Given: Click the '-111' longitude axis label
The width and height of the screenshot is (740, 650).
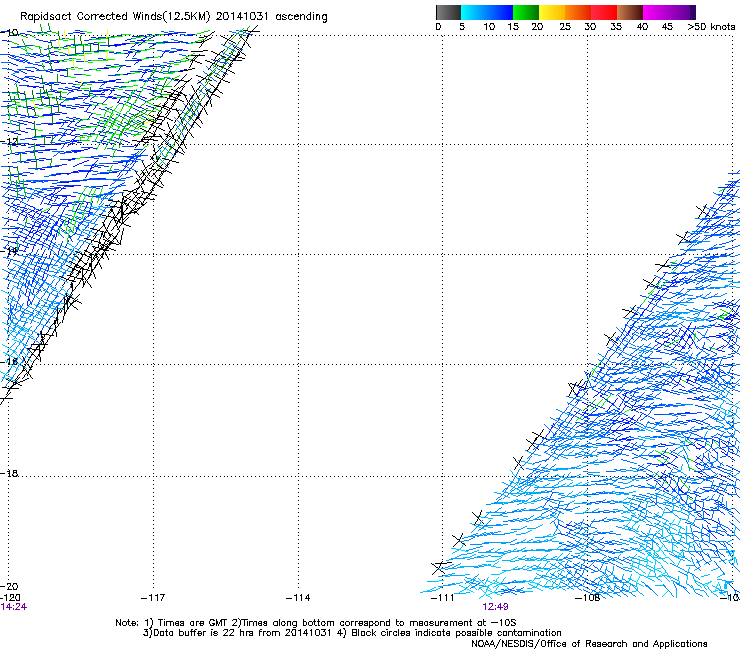Looking at the screenshot, I should click(x=443, y=598).
